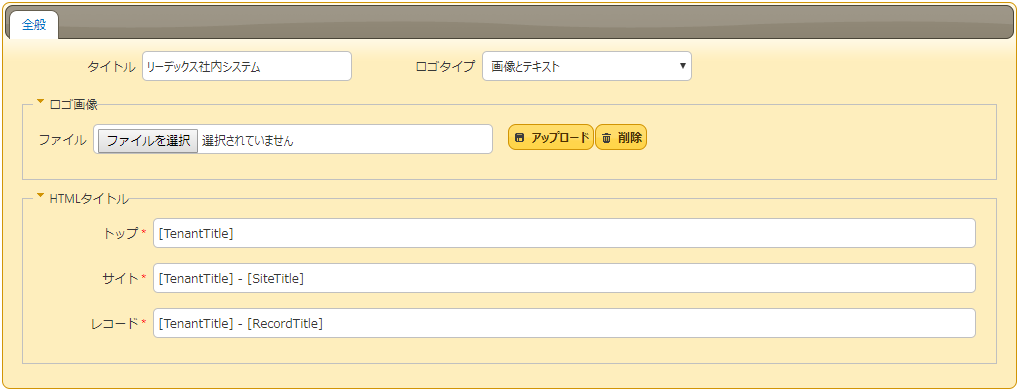The width and height of the screenshot is (1021, 392).
Task: Click the HTMLタイトル legend text
Action: click(x=89, y=199)
